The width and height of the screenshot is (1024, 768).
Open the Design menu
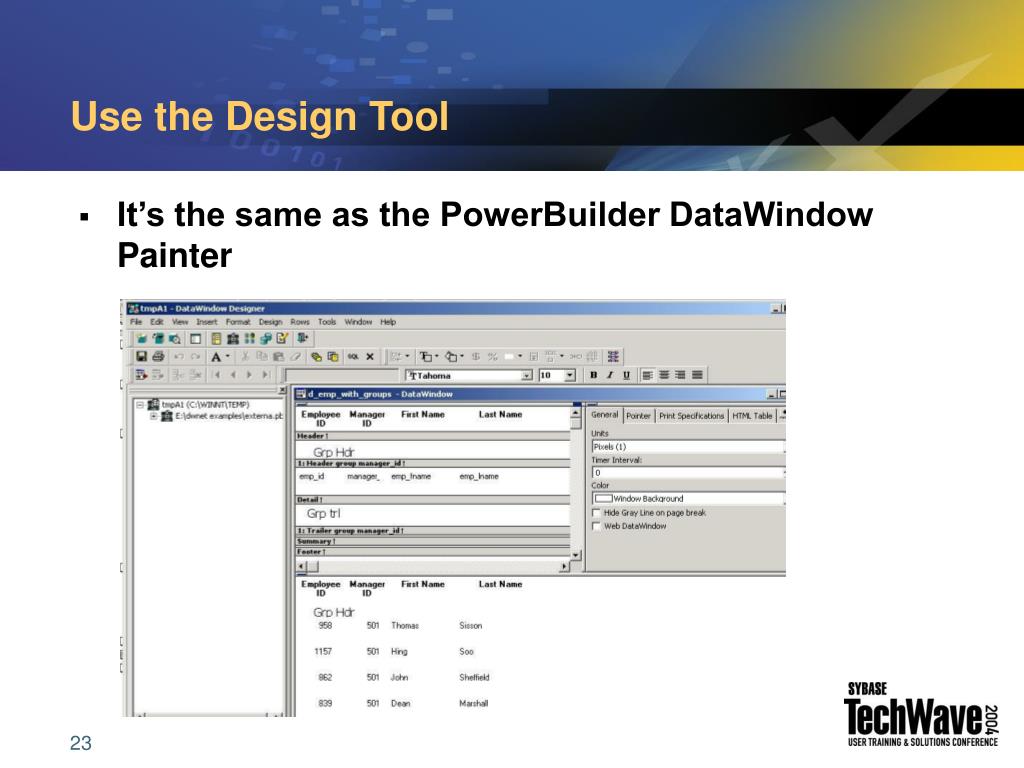click(270, 322)
